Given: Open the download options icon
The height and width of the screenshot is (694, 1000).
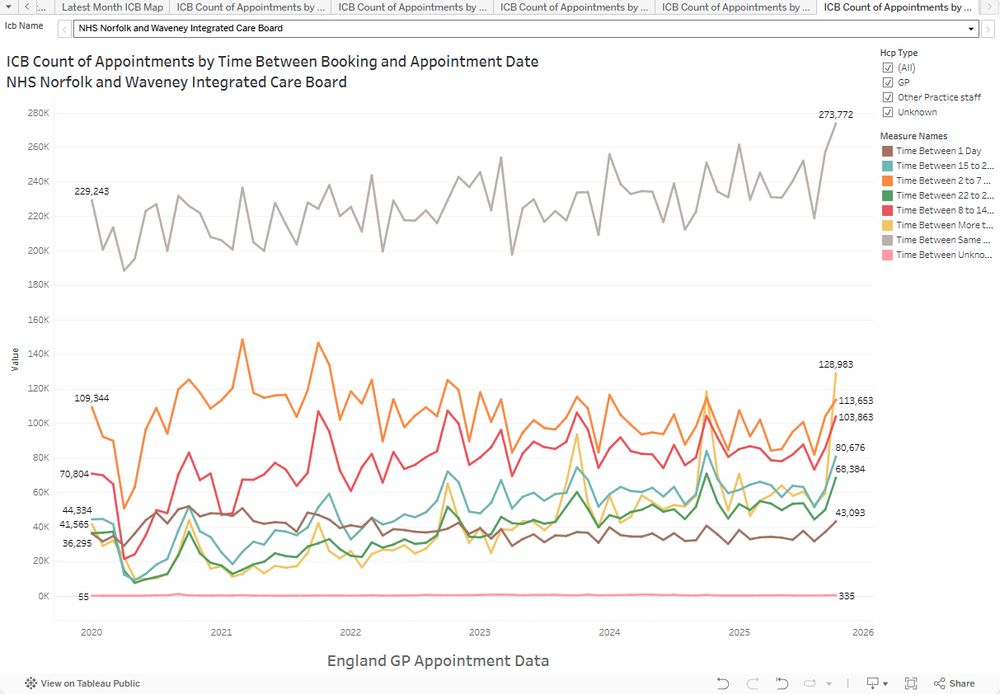Looking at the screenshot, I should 872,683.
